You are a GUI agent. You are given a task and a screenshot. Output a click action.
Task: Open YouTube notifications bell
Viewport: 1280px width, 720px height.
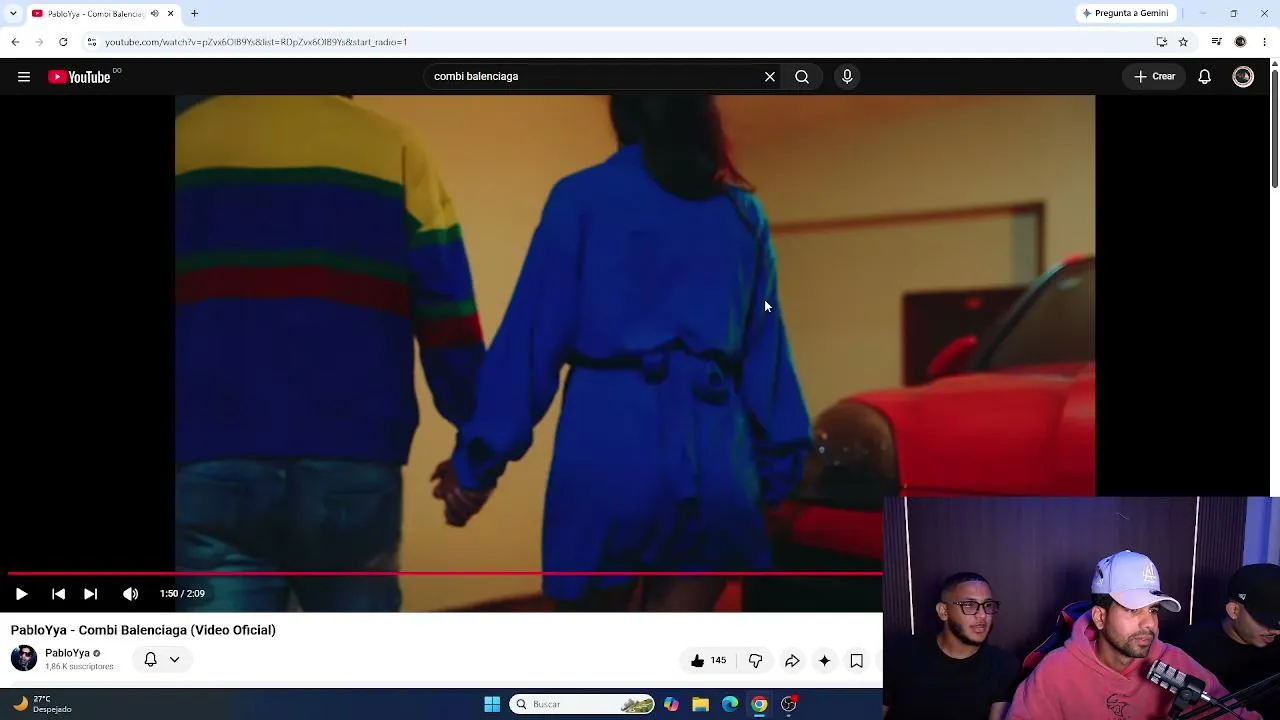click(1205, 77)
